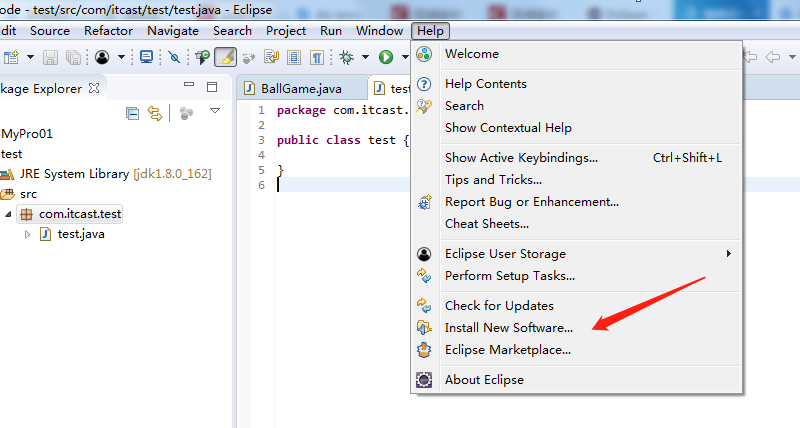Click the Save disk icon in toolbar
Image resolution: width=800 pixels, height=428 pixels.
(50, 57)
